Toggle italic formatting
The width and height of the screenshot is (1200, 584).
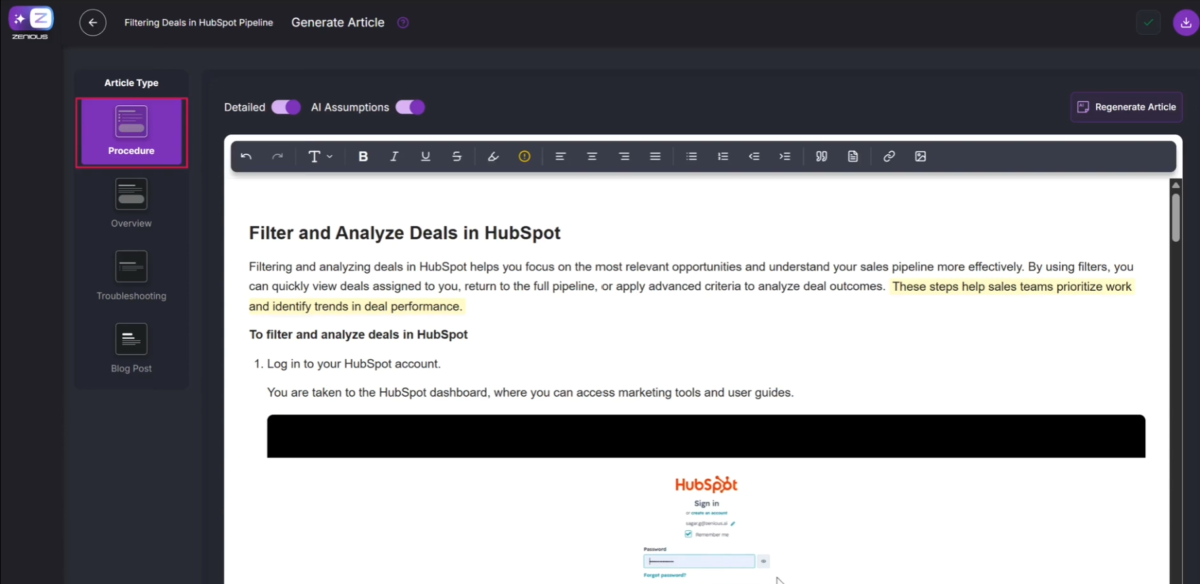click(x=394, y=157)
